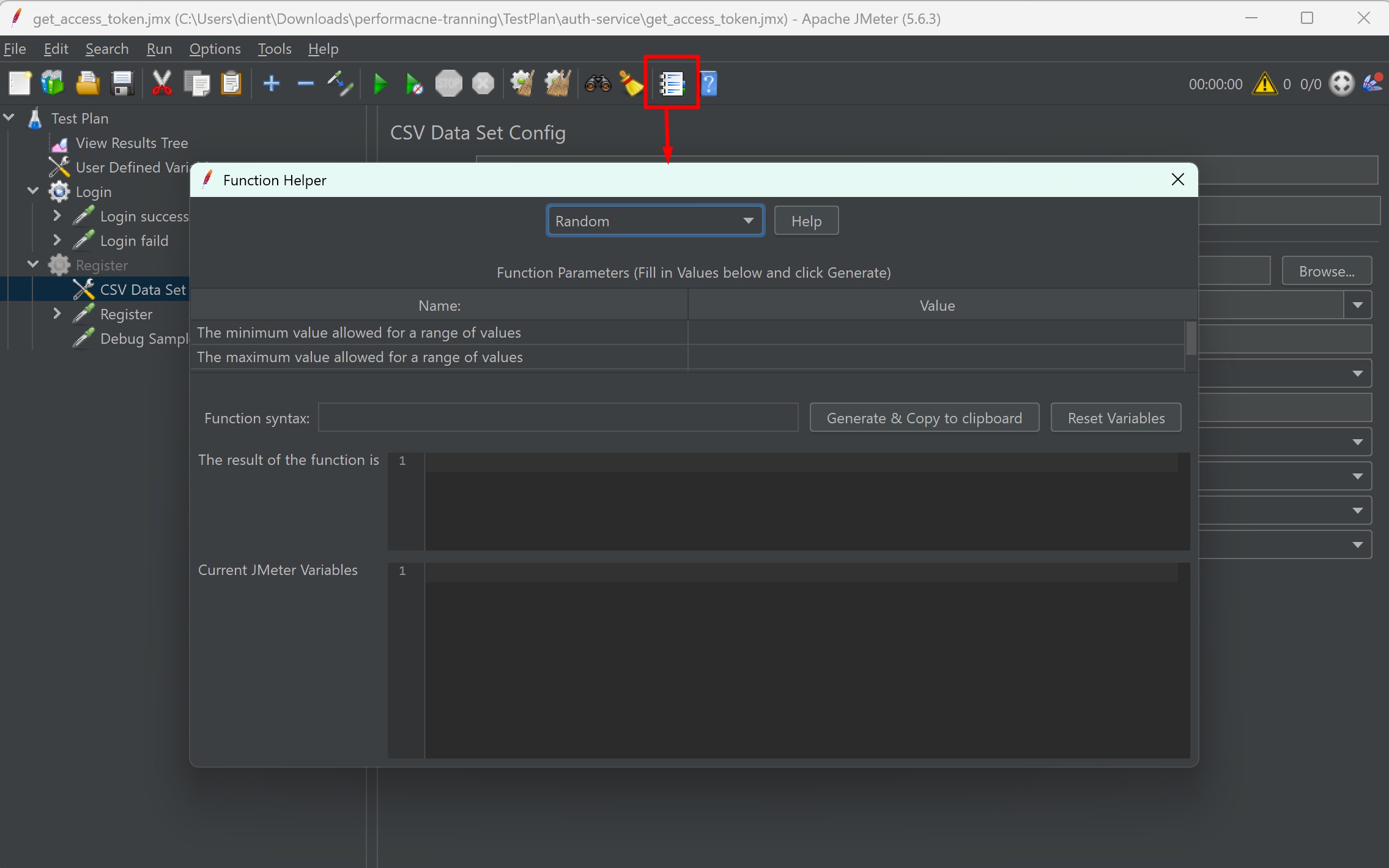This screenshot has width=1389, height=868.
Task: Click the warning triangle log viewer toggle
Action: (x=1264, y=84)
